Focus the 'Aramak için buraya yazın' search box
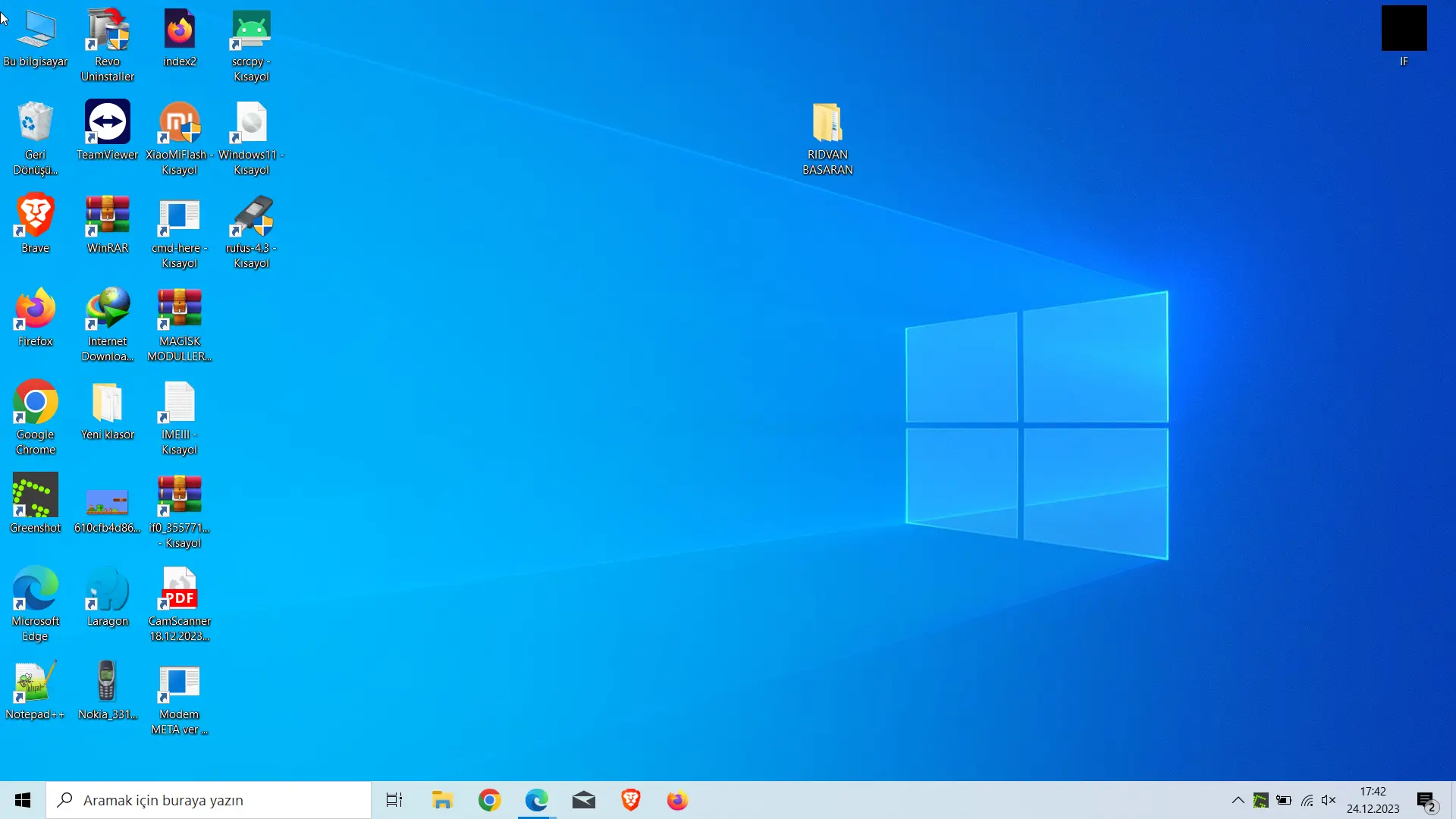 click(209, 800)
